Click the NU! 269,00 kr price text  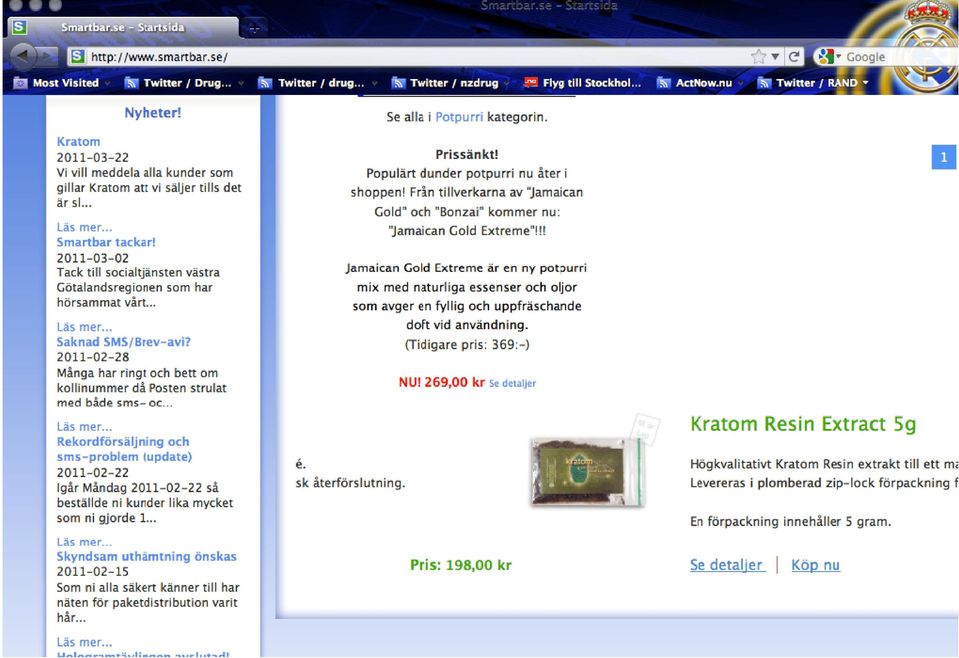tap(442, 382)
